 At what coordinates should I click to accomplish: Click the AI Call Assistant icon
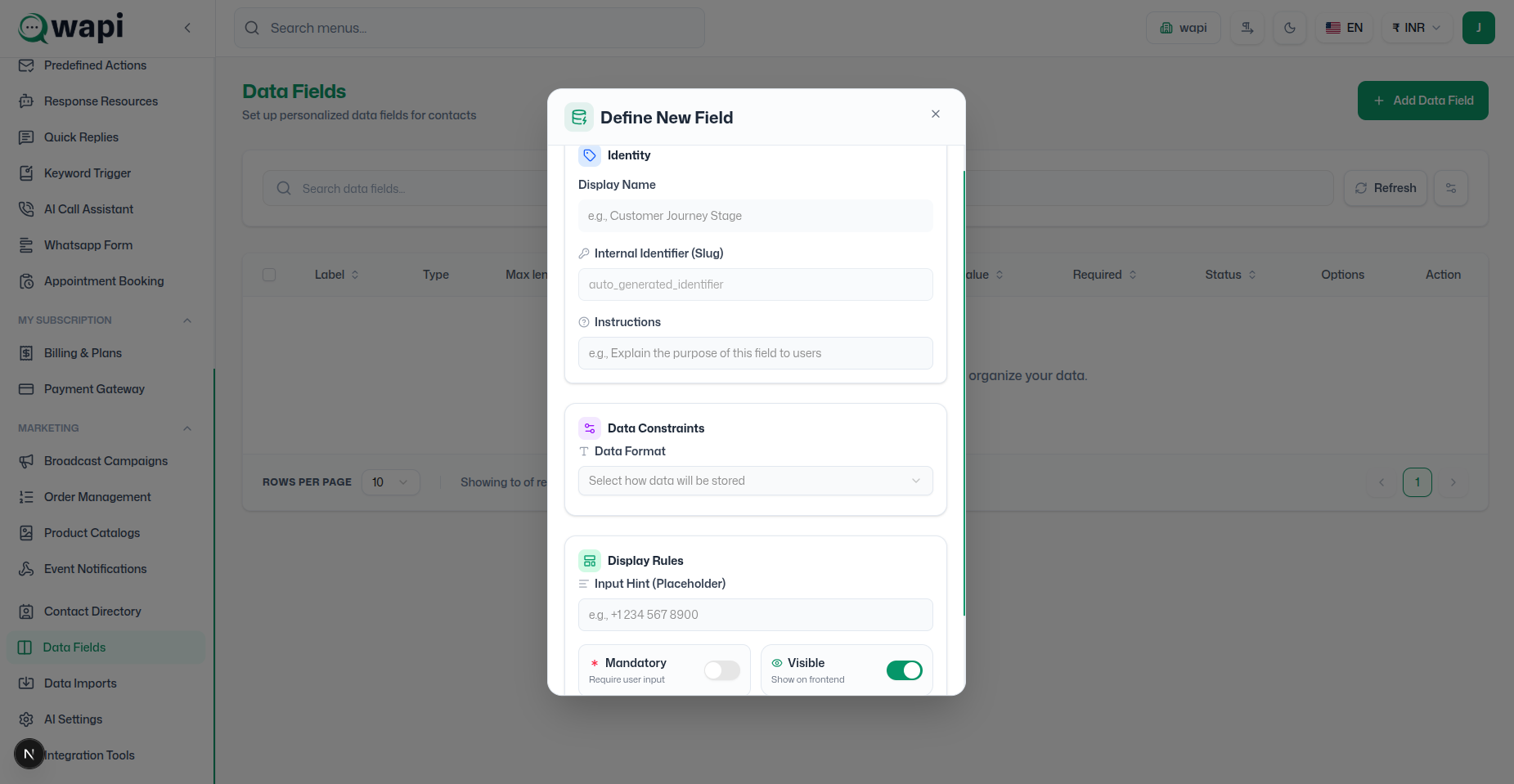(x=26, y=209)
